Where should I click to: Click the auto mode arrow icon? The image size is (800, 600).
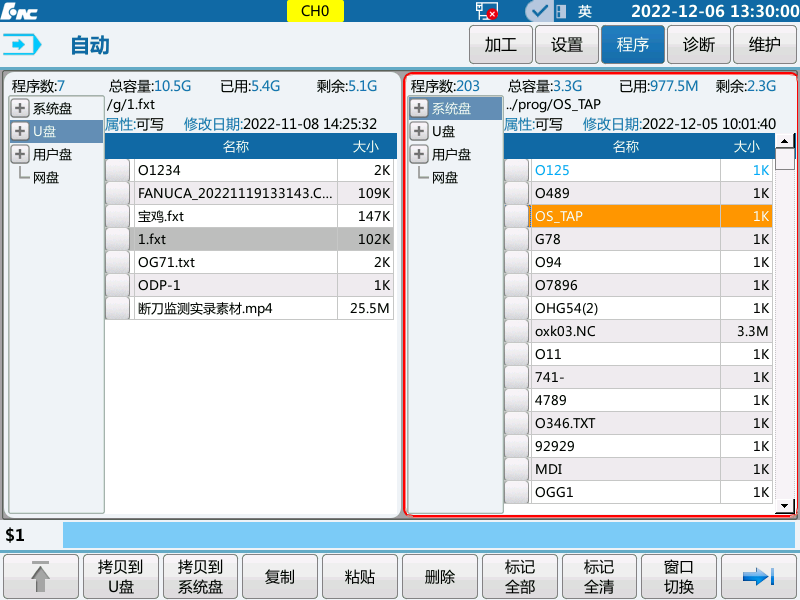click(24, 45)
